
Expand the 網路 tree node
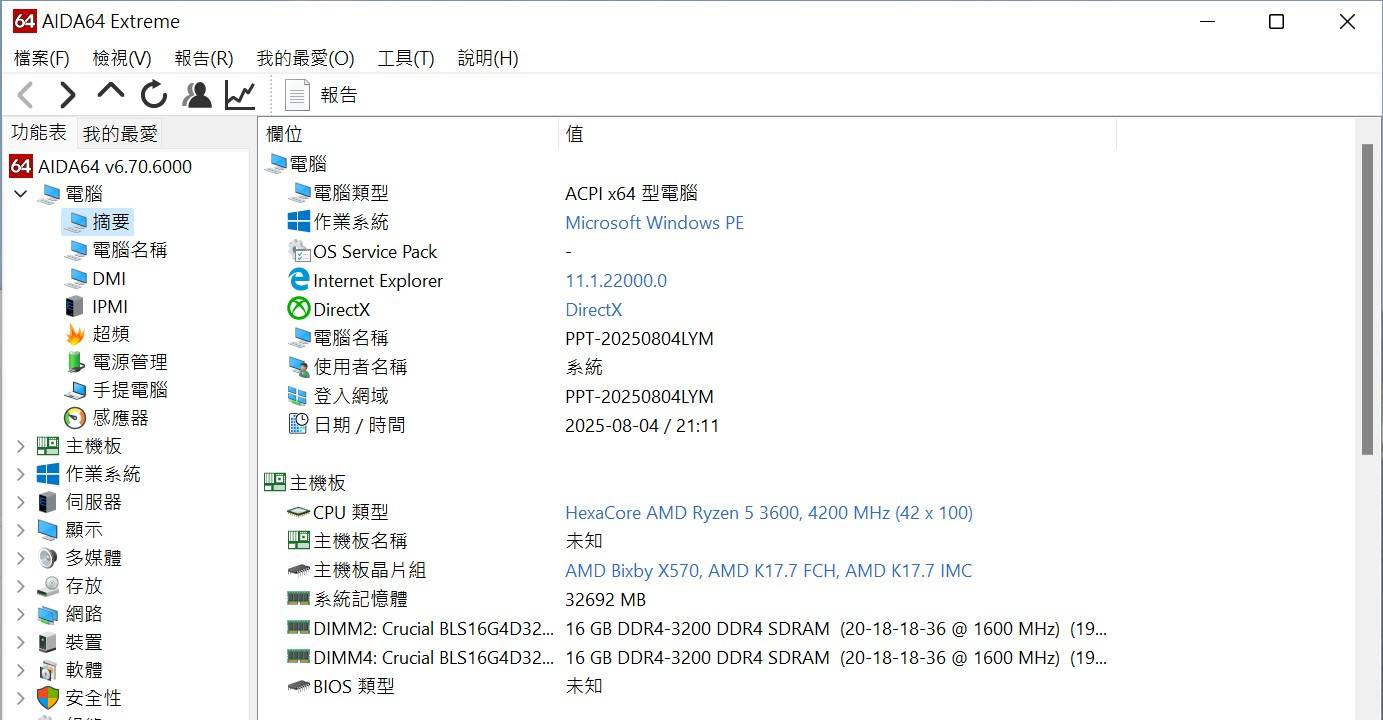pos(20,614)
